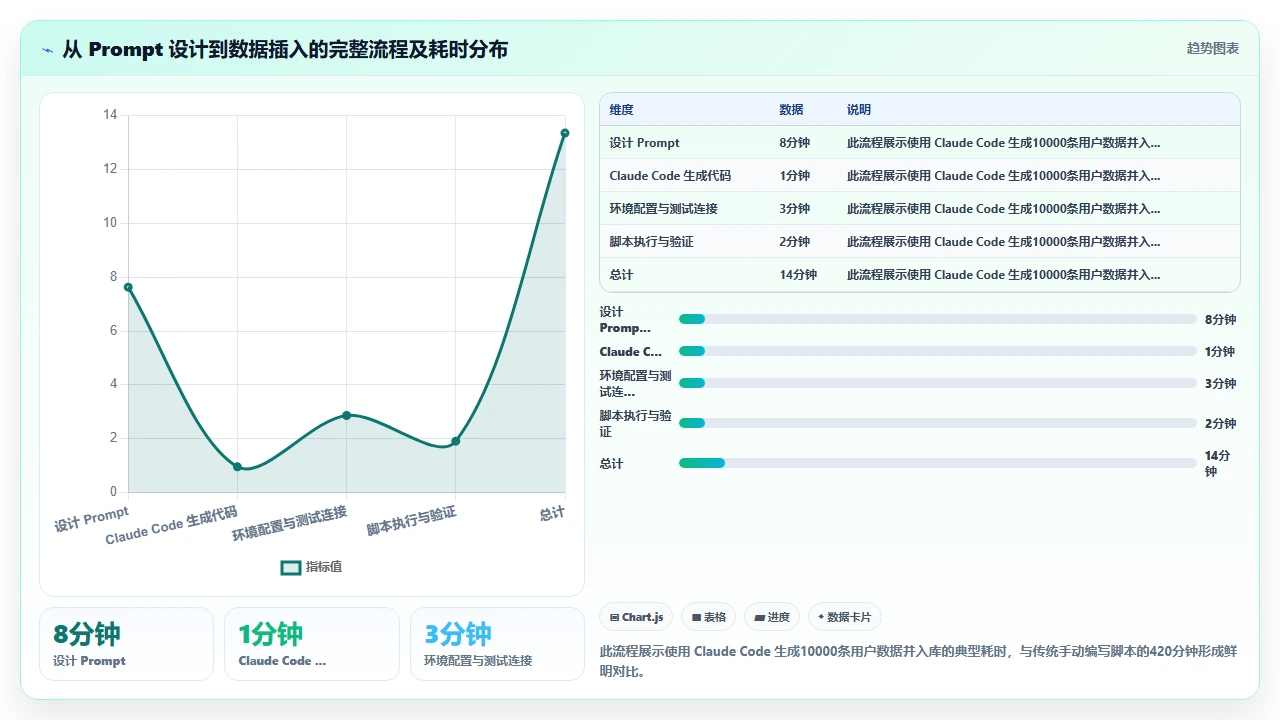1280x720 pixels.
Task: Click the 指标值 legend label
Action: pos(324,567)
